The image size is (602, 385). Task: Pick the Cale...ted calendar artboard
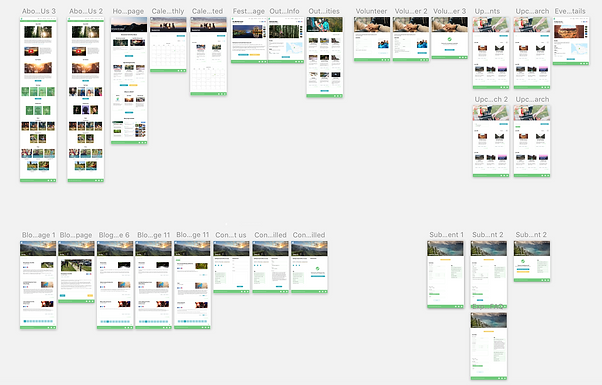(208, 56)
